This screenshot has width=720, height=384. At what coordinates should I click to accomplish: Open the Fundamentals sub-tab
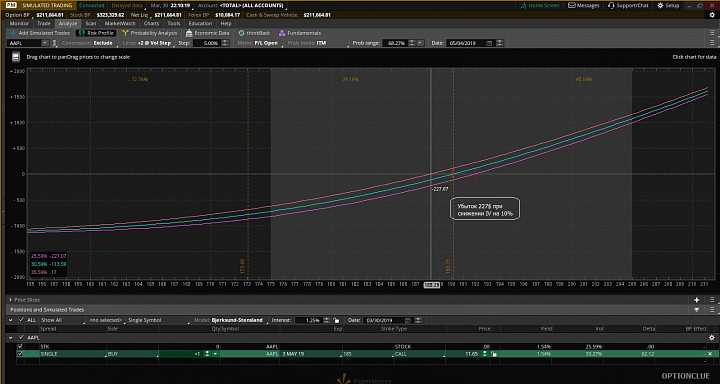pyautogui.click(x=300, y=33)
